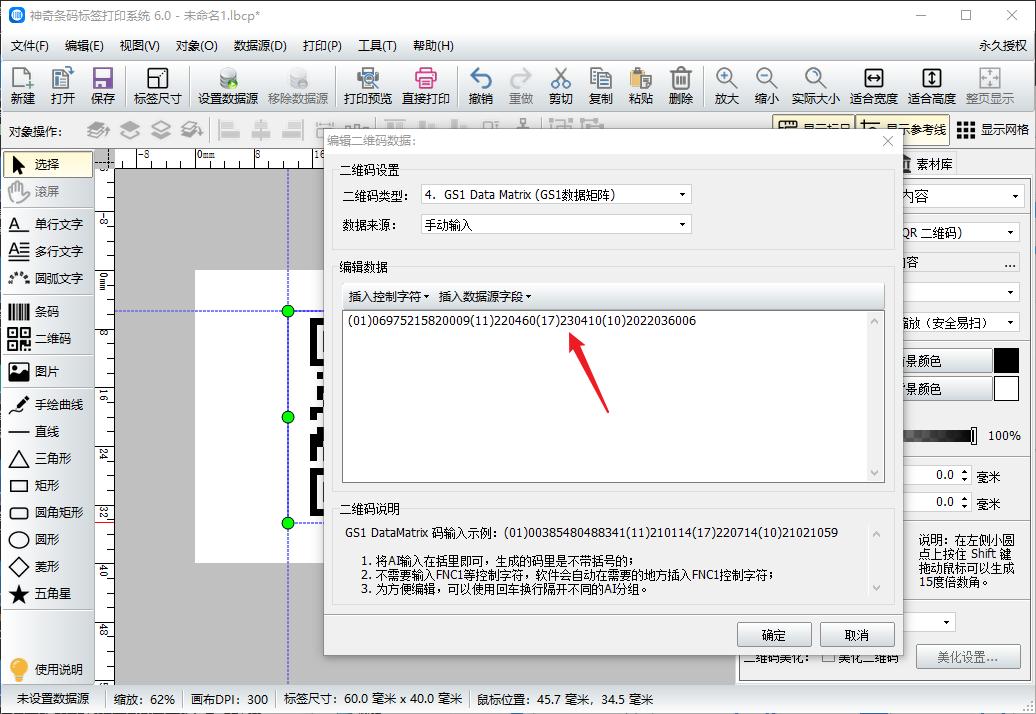Toggle the 美化二维码 checkbox
The height and width of the screenshot is (714, 1036).
827,658
